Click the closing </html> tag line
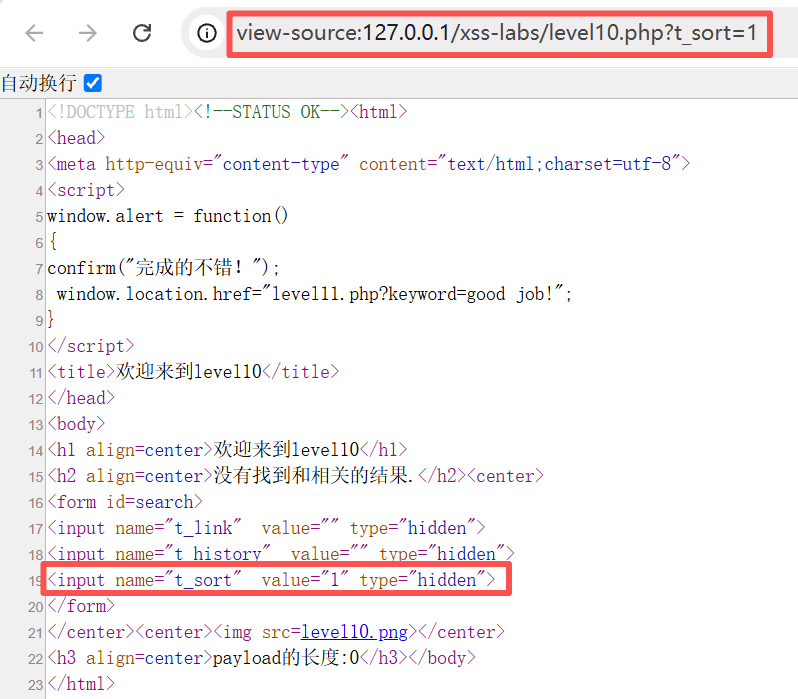 81,684
